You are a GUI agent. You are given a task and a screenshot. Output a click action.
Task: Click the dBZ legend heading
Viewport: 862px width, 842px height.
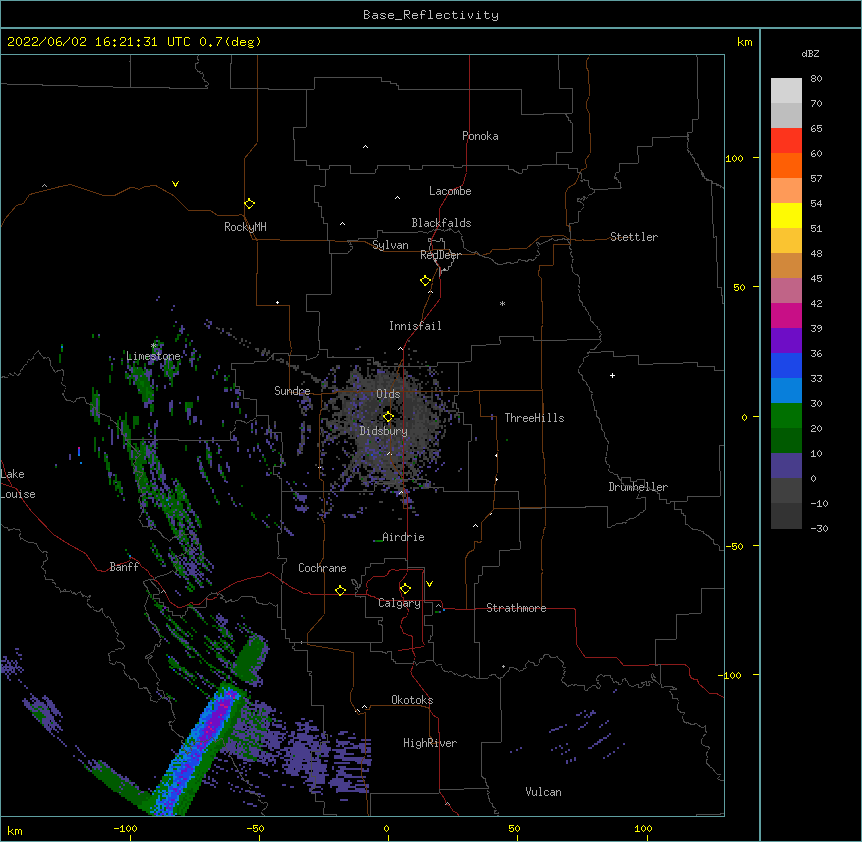pos(810,54)
